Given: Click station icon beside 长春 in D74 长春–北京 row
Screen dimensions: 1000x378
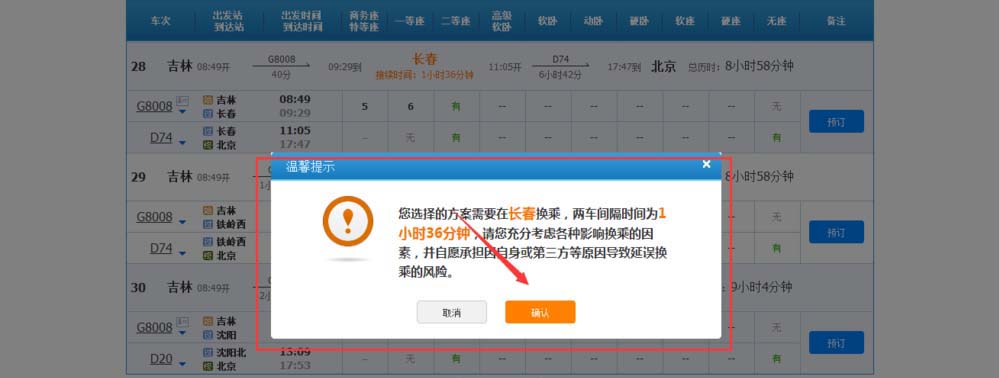Looking at the screenshot, I should pos(208,131).
